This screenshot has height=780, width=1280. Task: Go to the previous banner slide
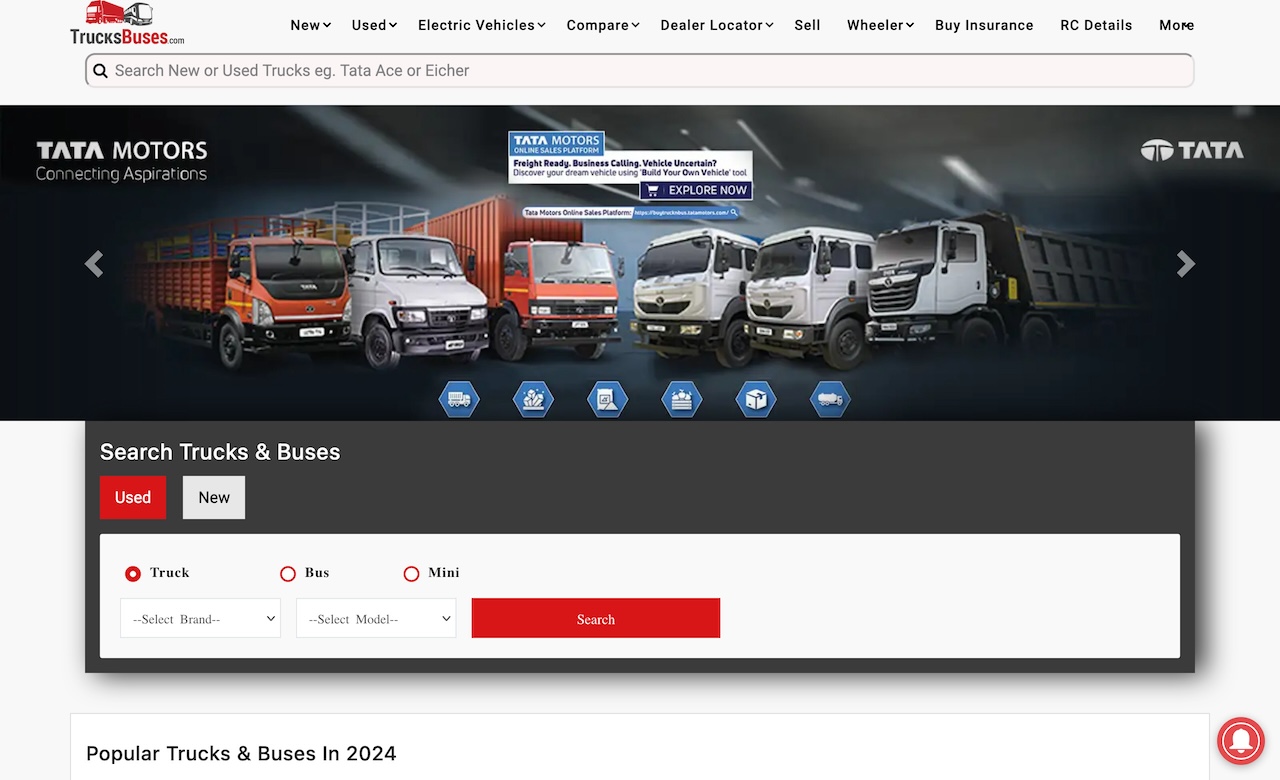tap(94, 264)
